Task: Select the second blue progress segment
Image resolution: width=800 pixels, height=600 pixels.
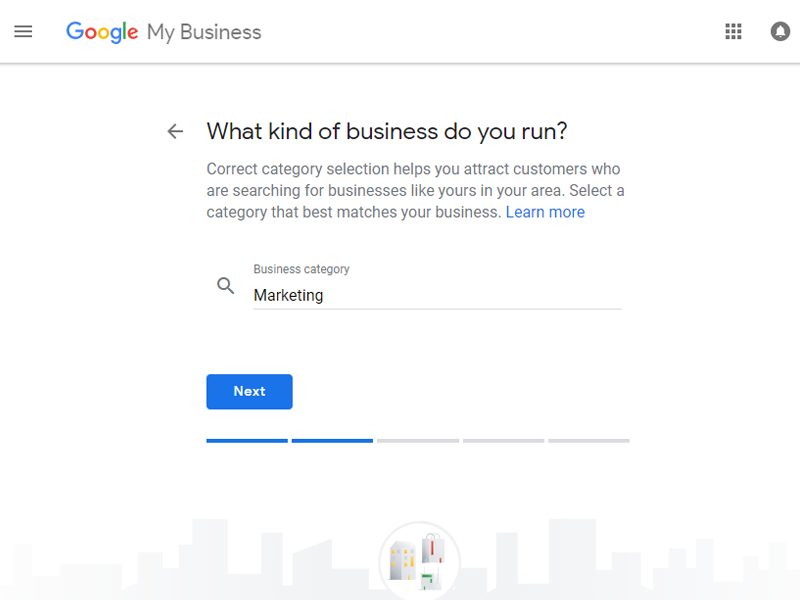Action: (332, 440)
